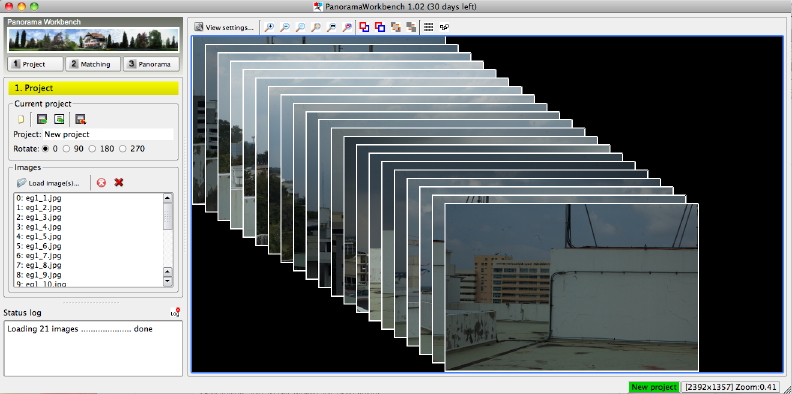Click the red X remove all images icon
This screenshot has width=792, height=394.
(x=119, y=182)
